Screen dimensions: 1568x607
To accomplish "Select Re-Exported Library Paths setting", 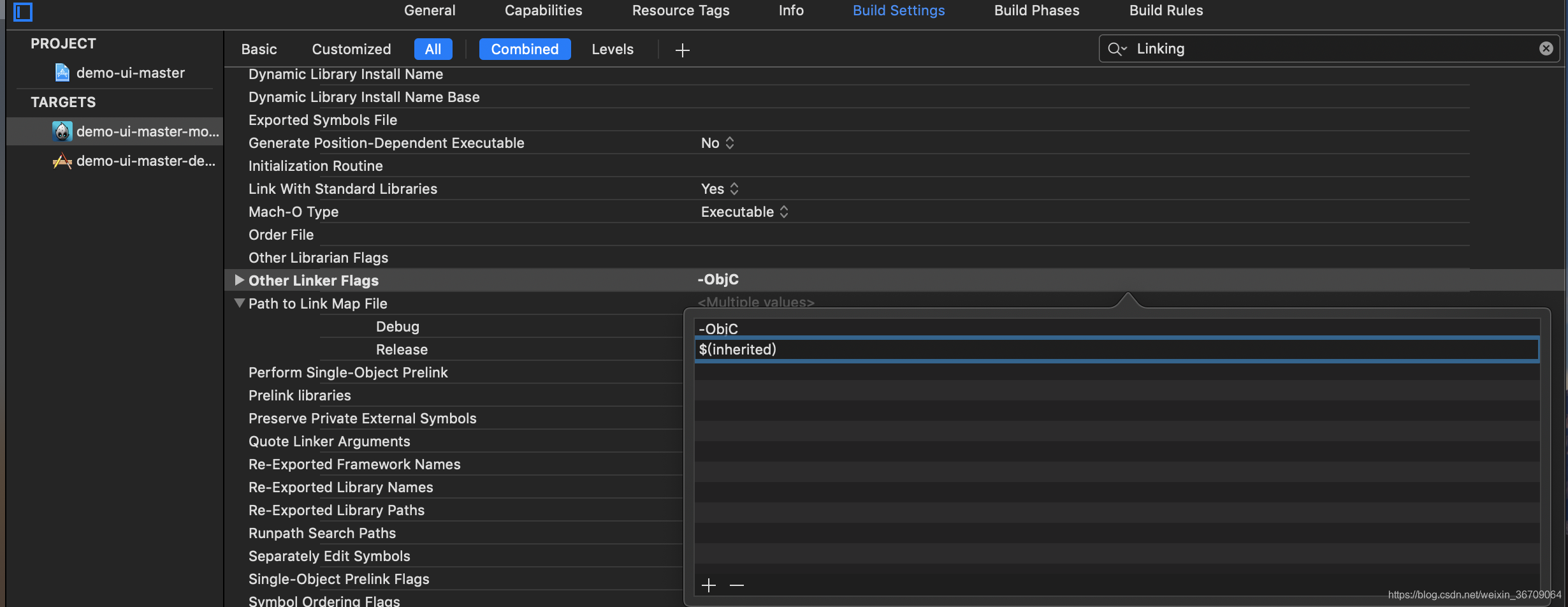I will pos(337,510).
